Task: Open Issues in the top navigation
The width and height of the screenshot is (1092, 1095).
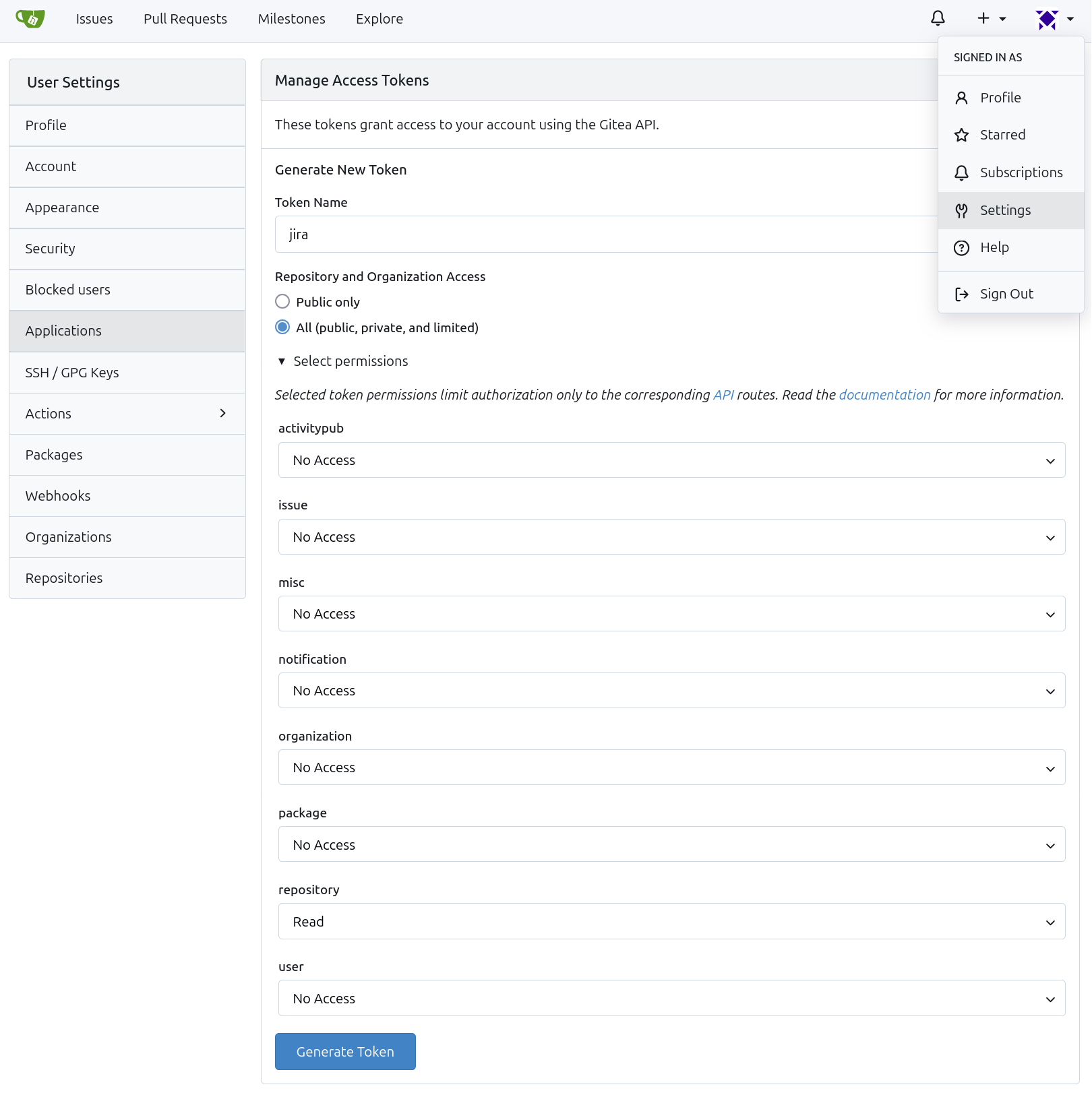Action: click(x=94, y=19)
